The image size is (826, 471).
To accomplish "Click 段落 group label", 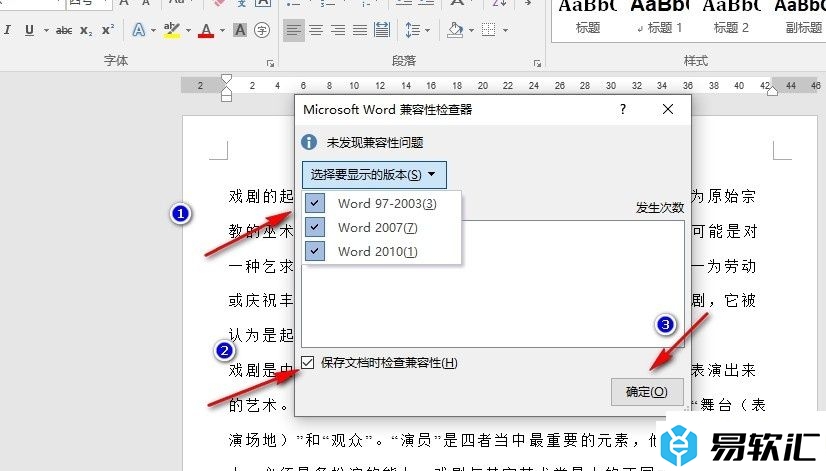I will coord(404,61).
